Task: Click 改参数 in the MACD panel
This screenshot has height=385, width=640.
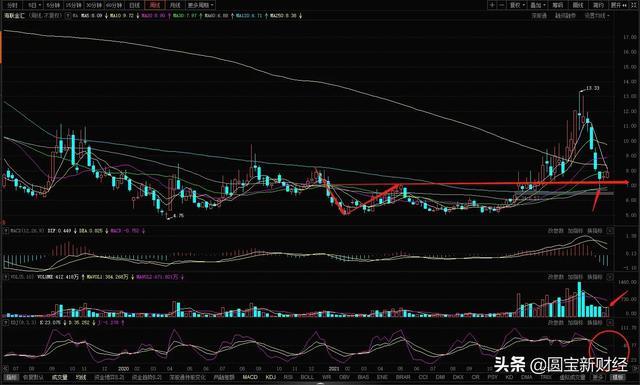Action: point(556,231)
